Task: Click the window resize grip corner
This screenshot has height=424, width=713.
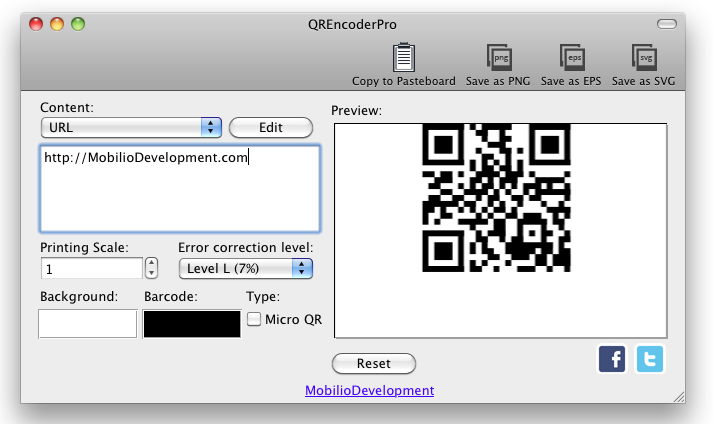Action: (x=679, y=397)
